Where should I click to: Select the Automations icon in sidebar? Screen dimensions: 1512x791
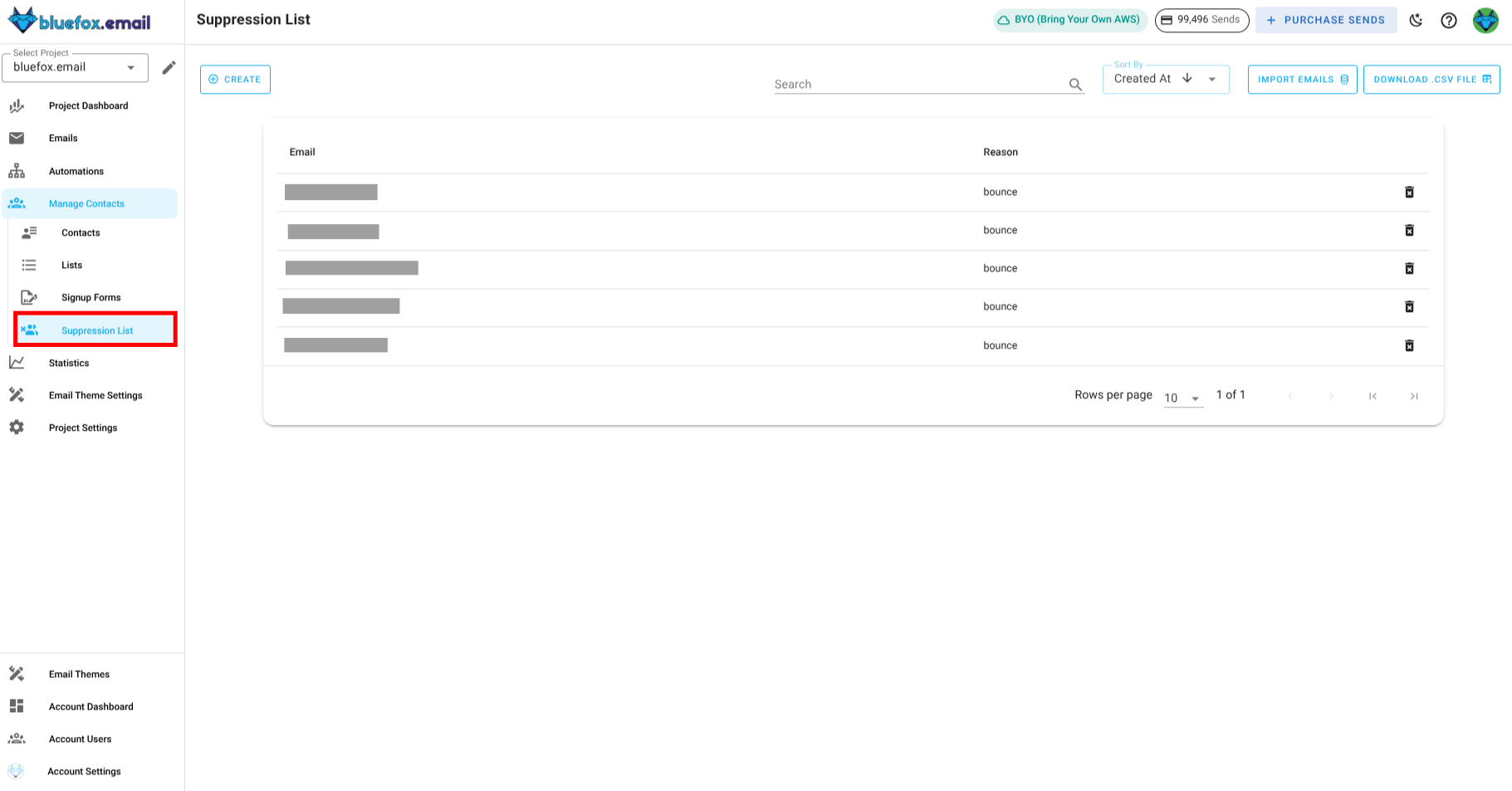(x=17, y=171)
